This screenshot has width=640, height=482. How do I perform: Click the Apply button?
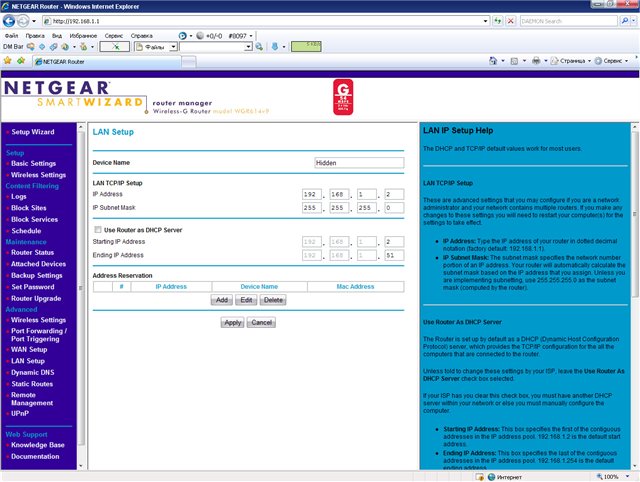pyautogui.click(x=233, y=322)
